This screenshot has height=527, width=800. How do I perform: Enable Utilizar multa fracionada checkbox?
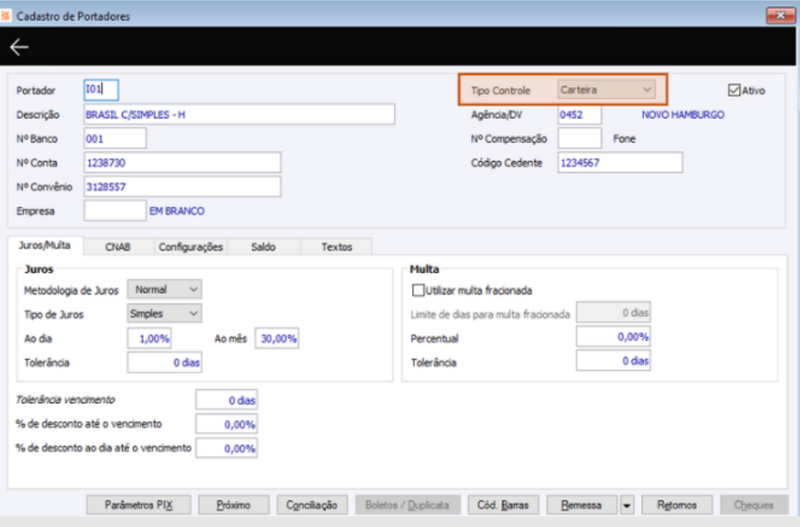418,290
